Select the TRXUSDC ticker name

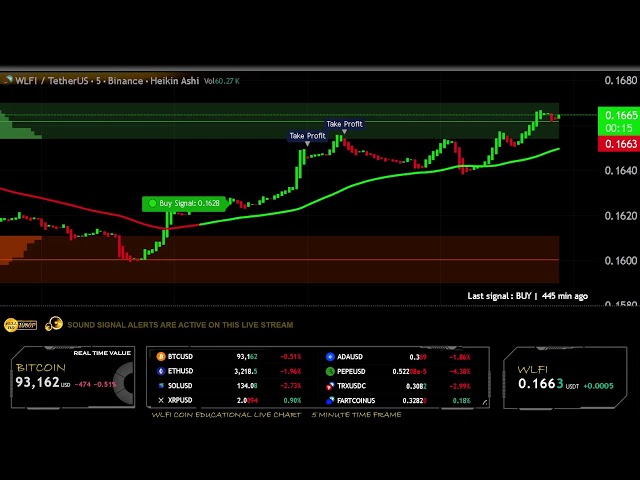tap(351, 386)
